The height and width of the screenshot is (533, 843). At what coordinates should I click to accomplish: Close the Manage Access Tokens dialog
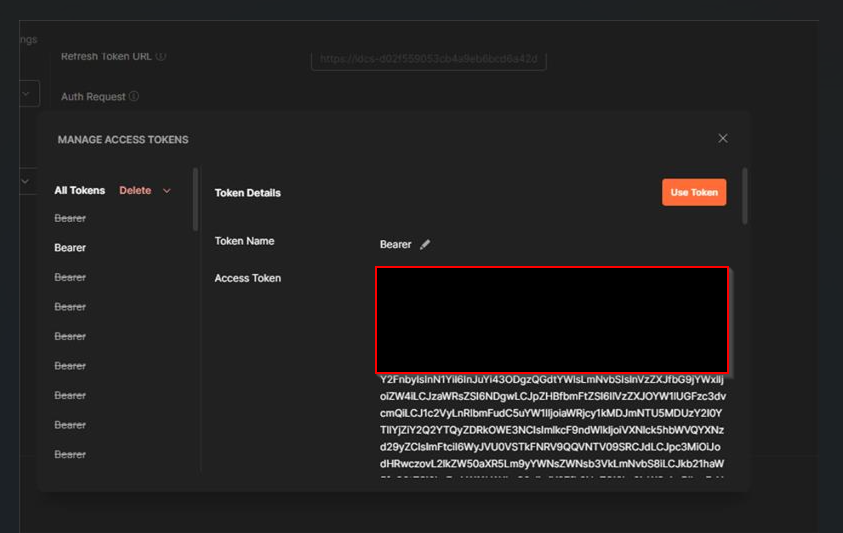[723, 138]
